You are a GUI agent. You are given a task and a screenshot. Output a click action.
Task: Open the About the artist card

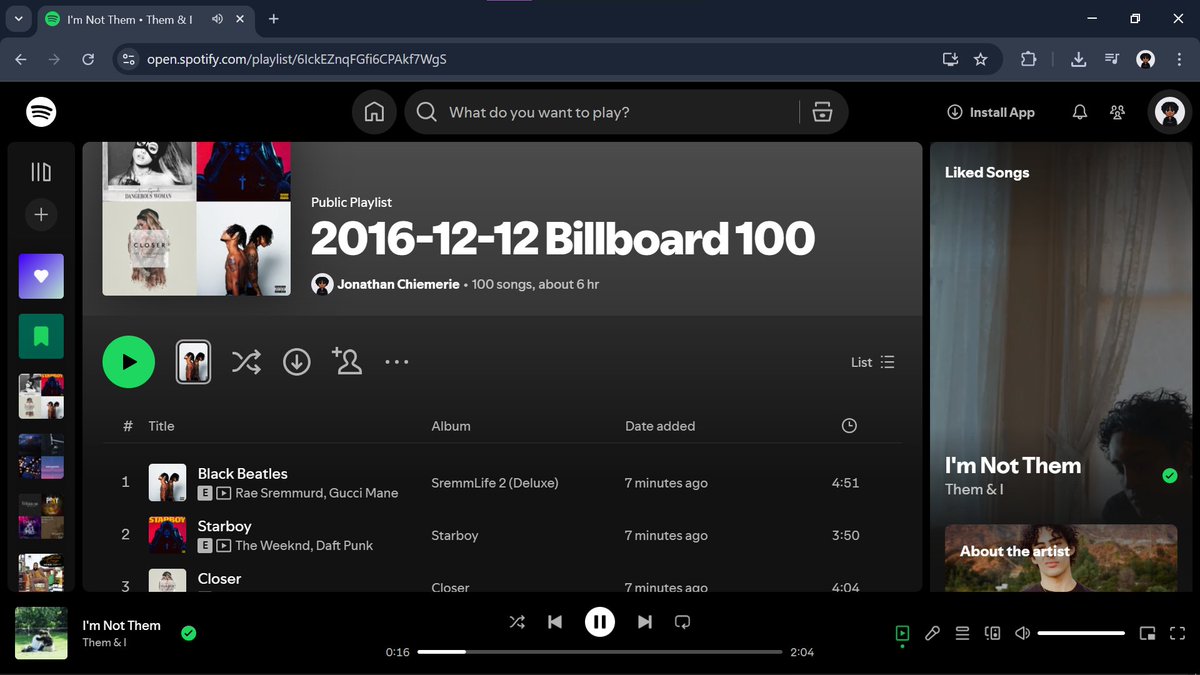pos(1061,558)
